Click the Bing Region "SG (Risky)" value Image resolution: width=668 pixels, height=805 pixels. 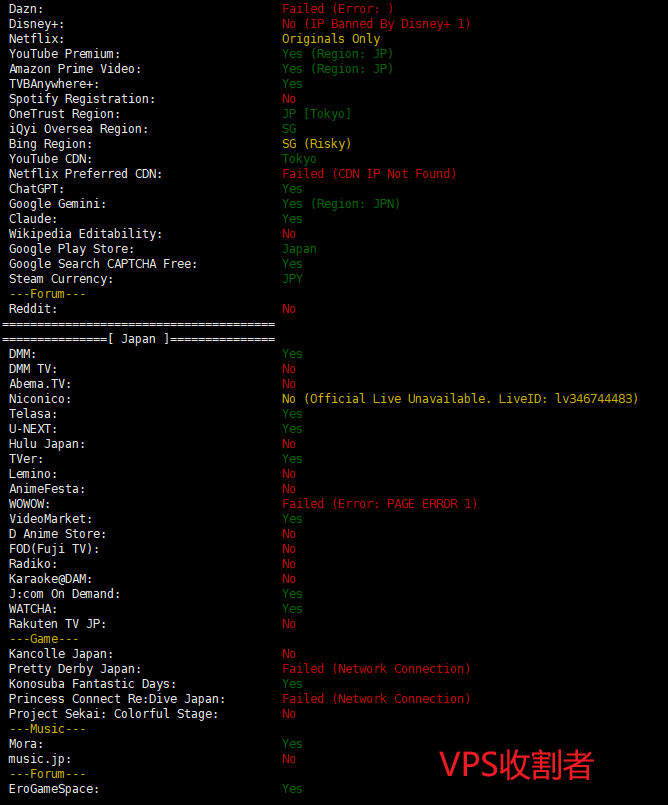coord(316,144)
